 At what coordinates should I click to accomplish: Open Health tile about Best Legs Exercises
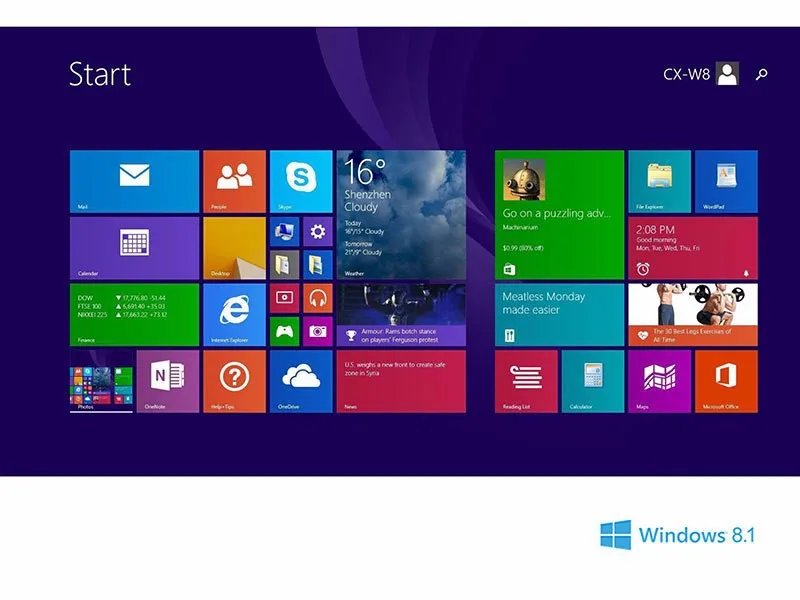pyautogui.click(x=693, y=315)
